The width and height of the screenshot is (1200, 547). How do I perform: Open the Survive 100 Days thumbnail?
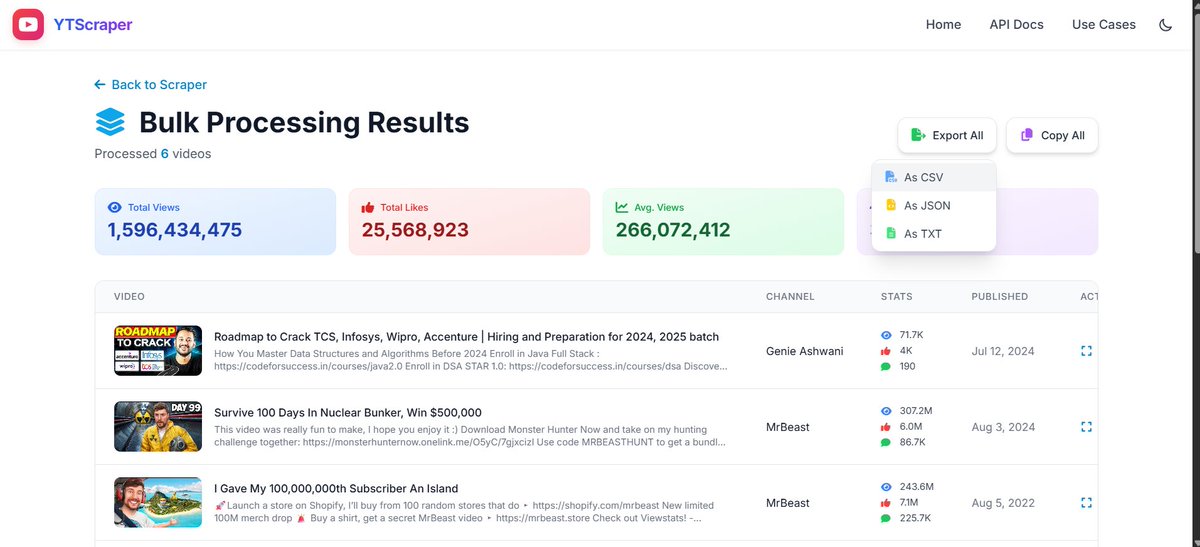coord(158,427)
